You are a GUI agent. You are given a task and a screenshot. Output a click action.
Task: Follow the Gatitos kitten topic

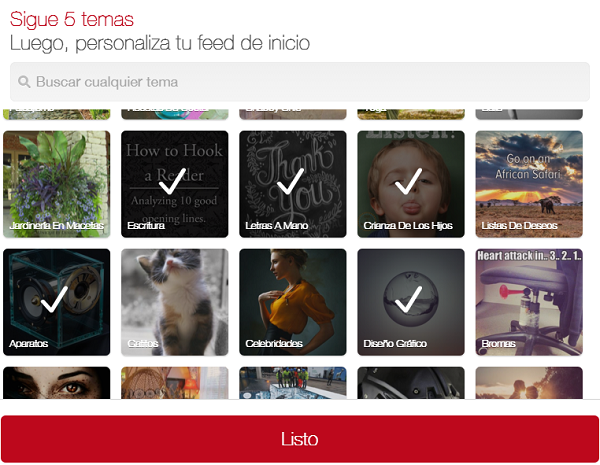click(174, 302)
